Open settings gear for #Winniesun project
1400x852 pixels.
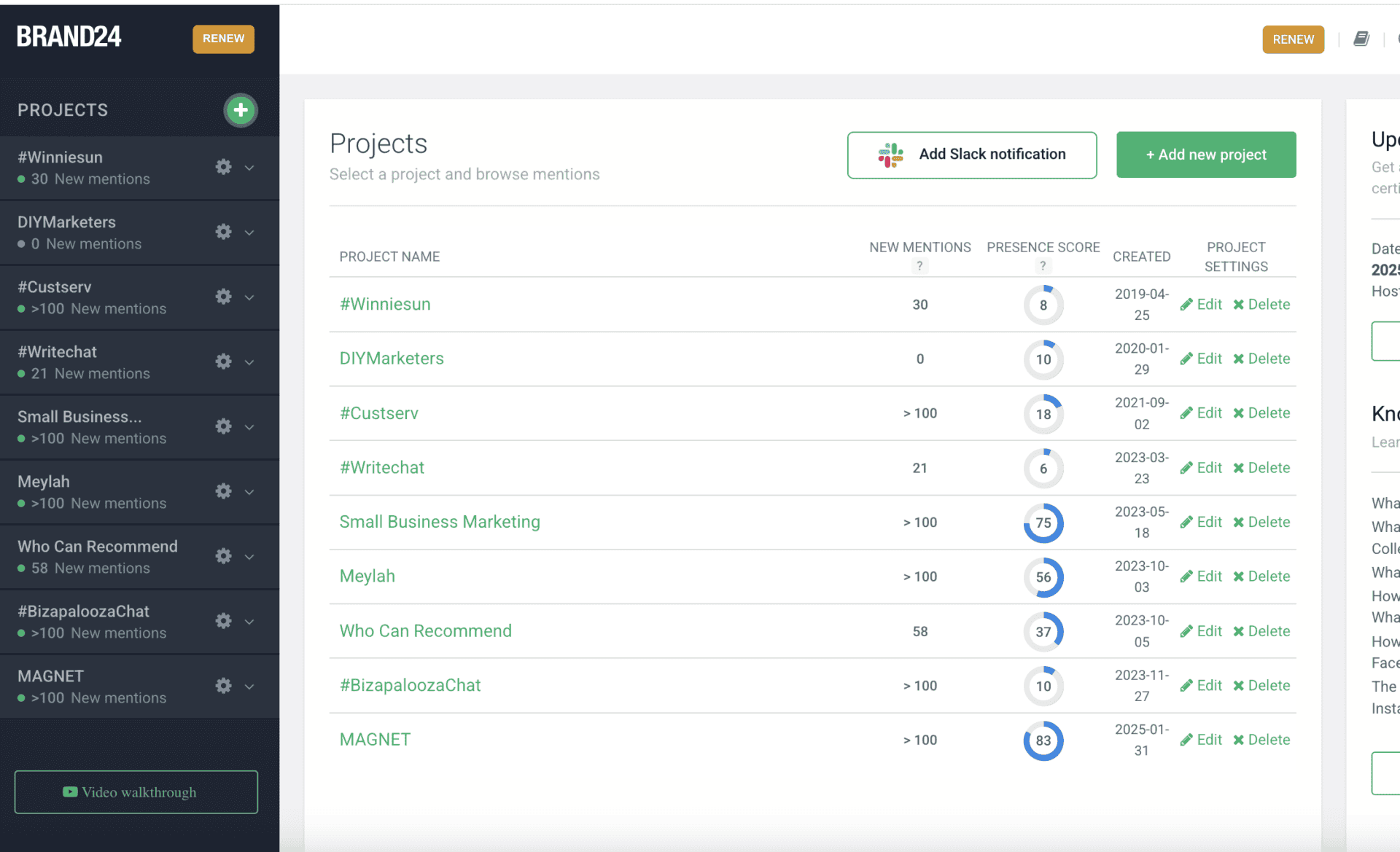point(223,167)
